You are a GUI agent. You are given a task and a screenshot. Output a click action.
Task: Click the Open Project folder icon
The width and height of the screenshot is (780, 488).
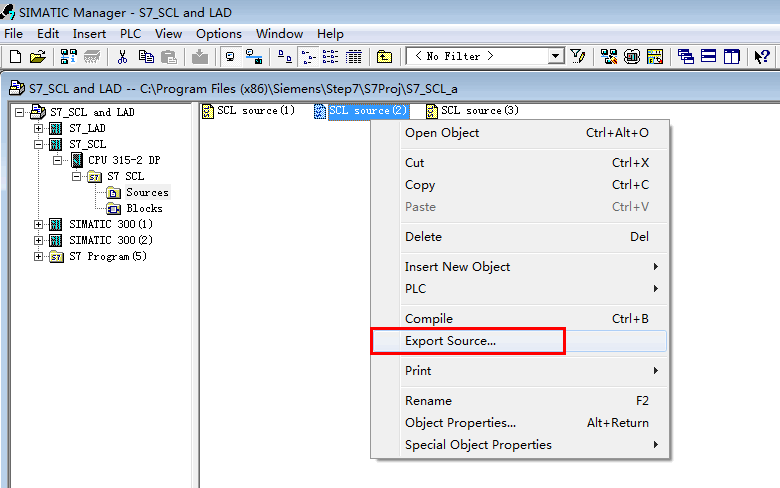38,57
